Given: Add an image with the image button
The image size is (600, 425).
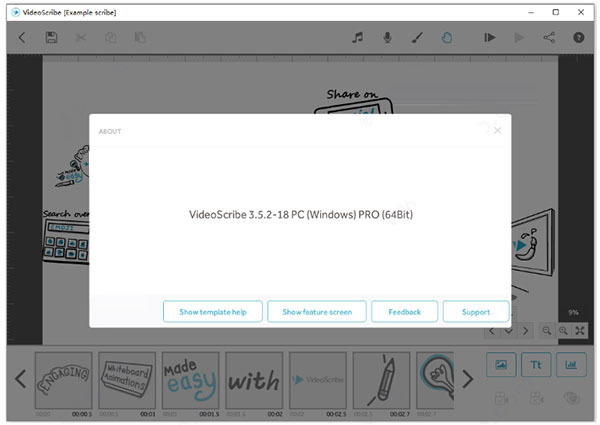Looking at the screenshot, I should pyautogui.click(x=501, y=365).
